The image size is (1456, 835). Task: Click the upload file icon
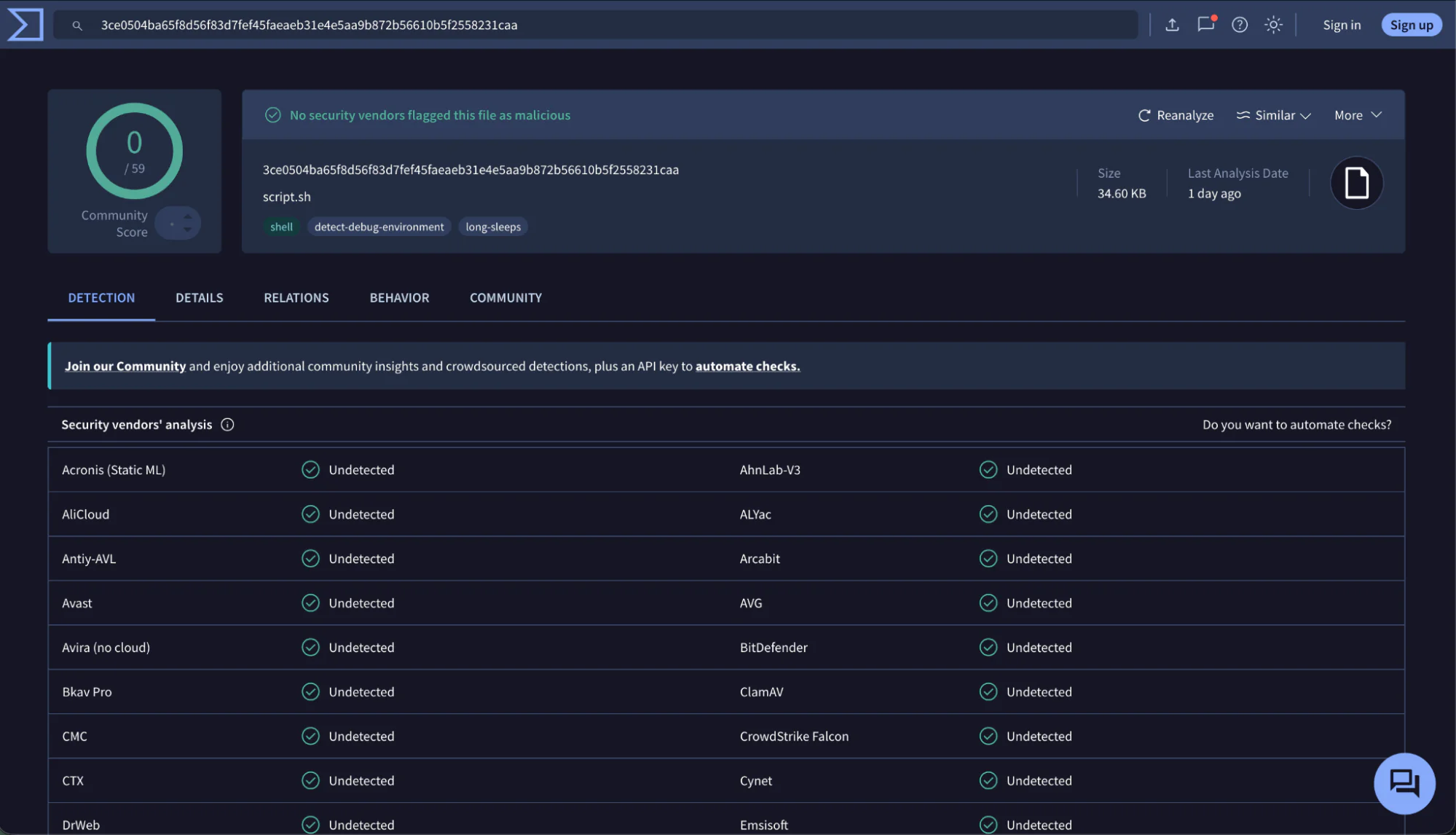(x=1172, y=25)
